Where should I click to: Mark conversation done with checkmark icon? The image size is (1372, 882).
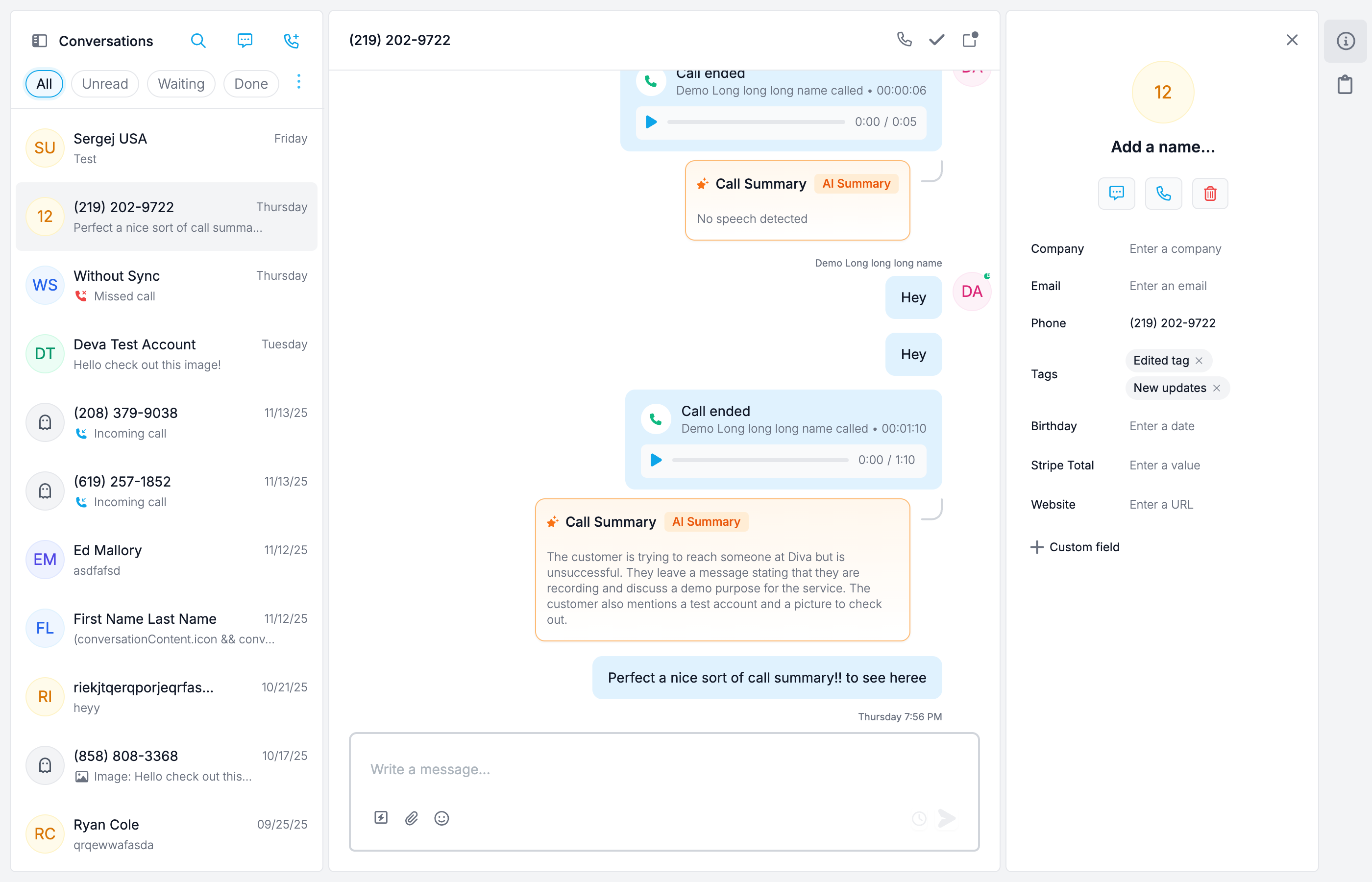click(x=937, y=40)
